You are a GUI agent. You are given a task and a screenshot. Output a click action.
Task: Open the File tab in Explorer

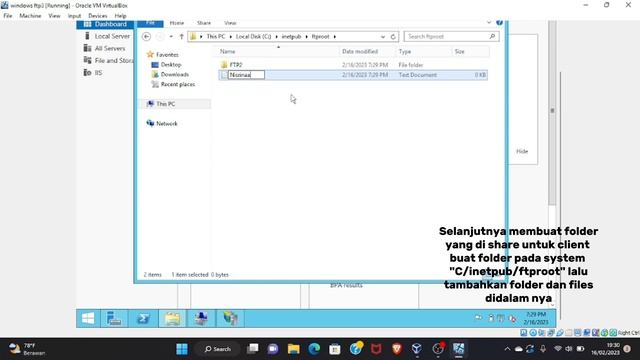[x=150, y=23]
